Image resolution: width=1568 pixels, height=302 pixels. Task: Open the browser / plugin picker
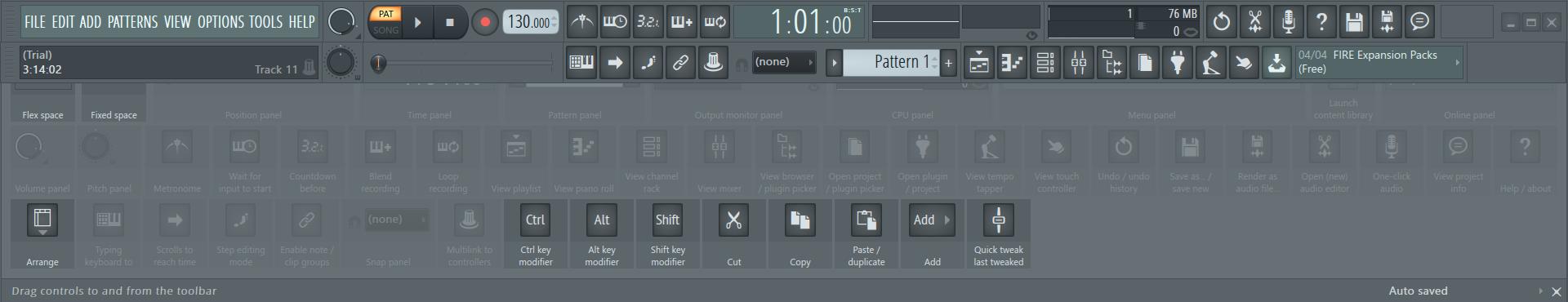coord(1112,62)
